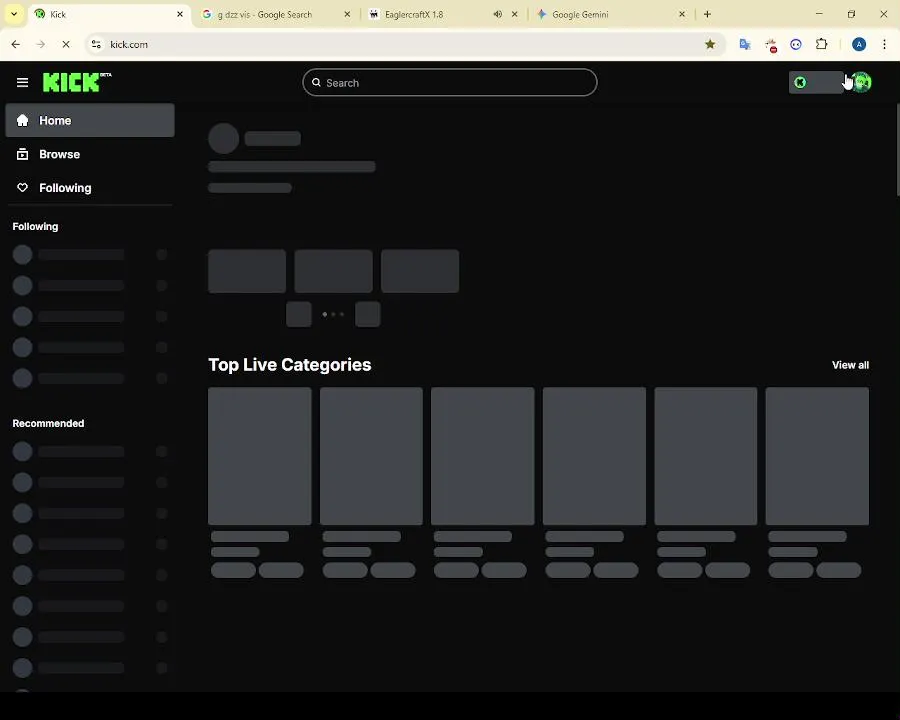Close the Google Gemini tab
Viewport: 900px width, 720px height.
pyautogui.click(x=682, y=14)
